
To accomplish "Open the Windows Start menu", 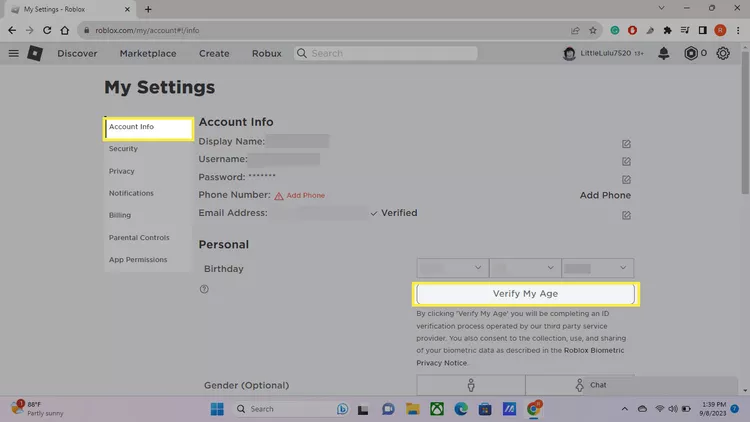I will [x=219, y=409].
